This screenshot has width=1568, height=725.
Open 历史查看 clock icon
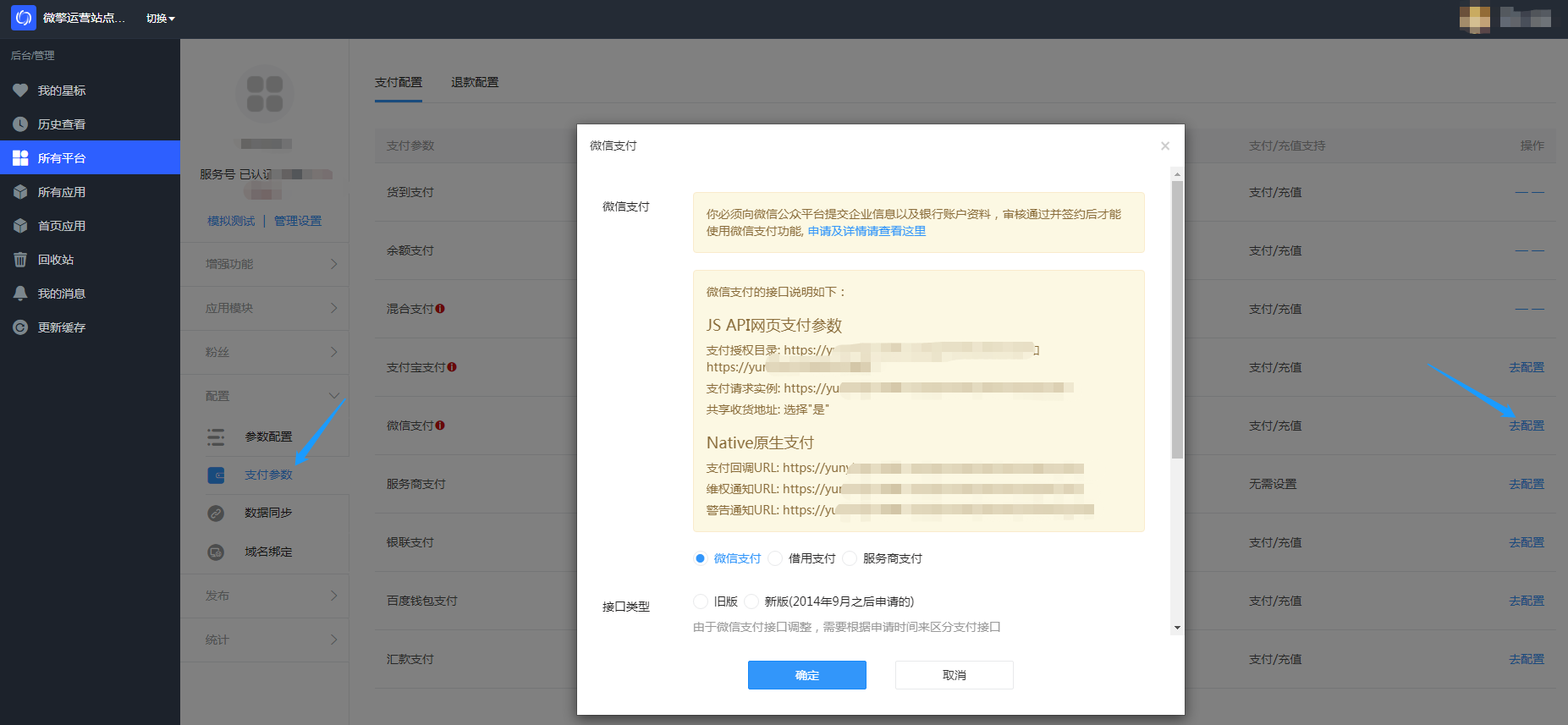[20, 124]
